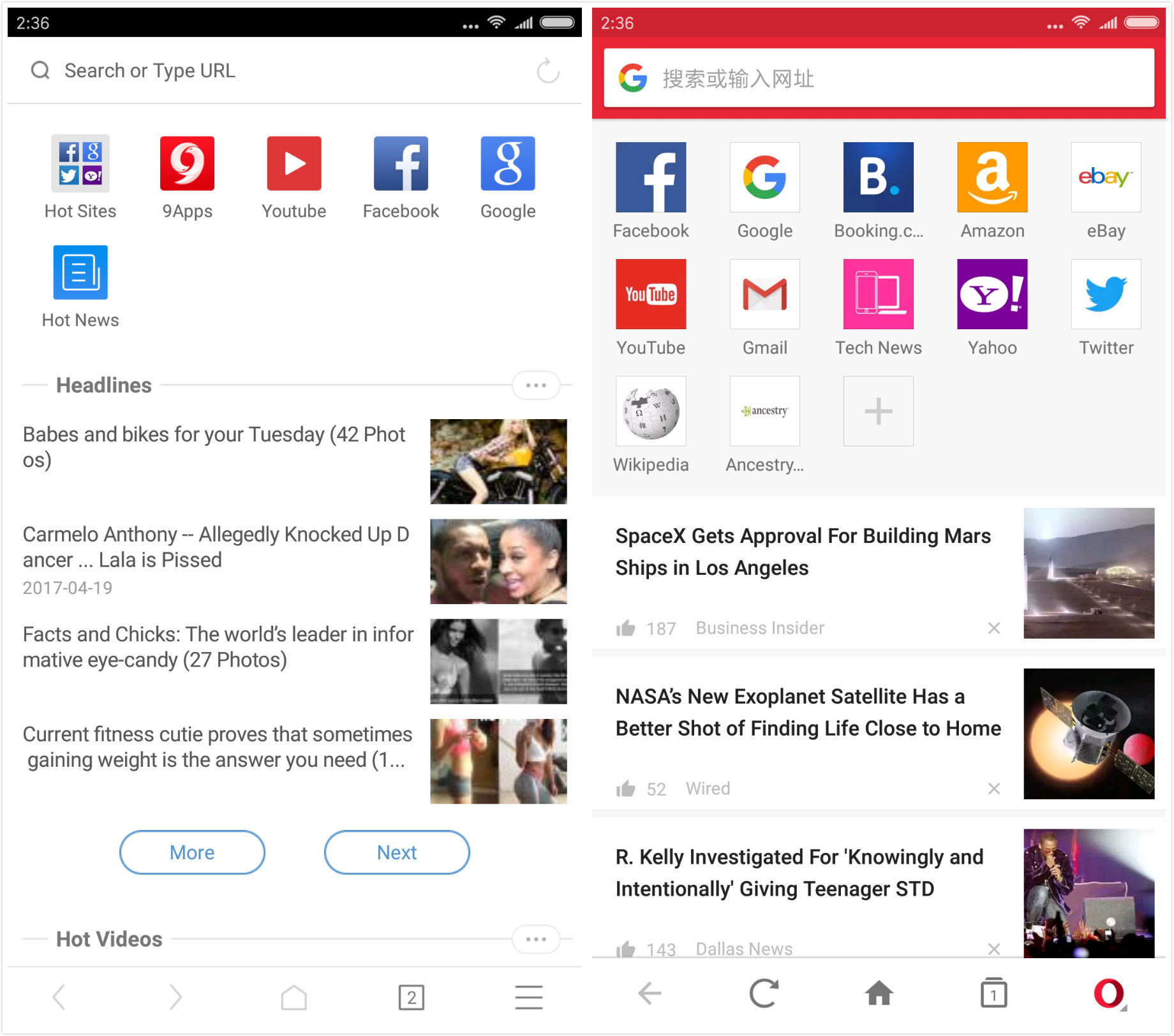Launch the Gmail speed dial tile

click(x=764, y=294)
